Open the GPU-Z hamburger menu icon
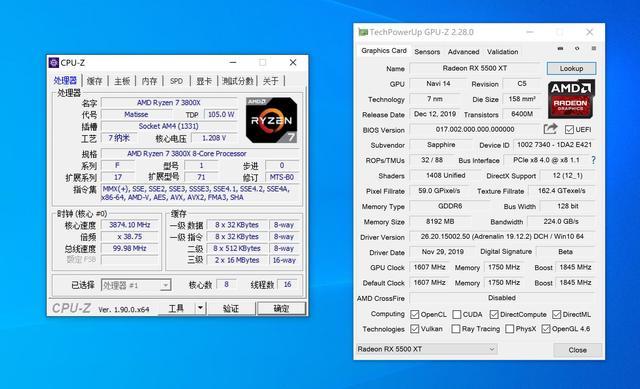 tap(593, 49)
